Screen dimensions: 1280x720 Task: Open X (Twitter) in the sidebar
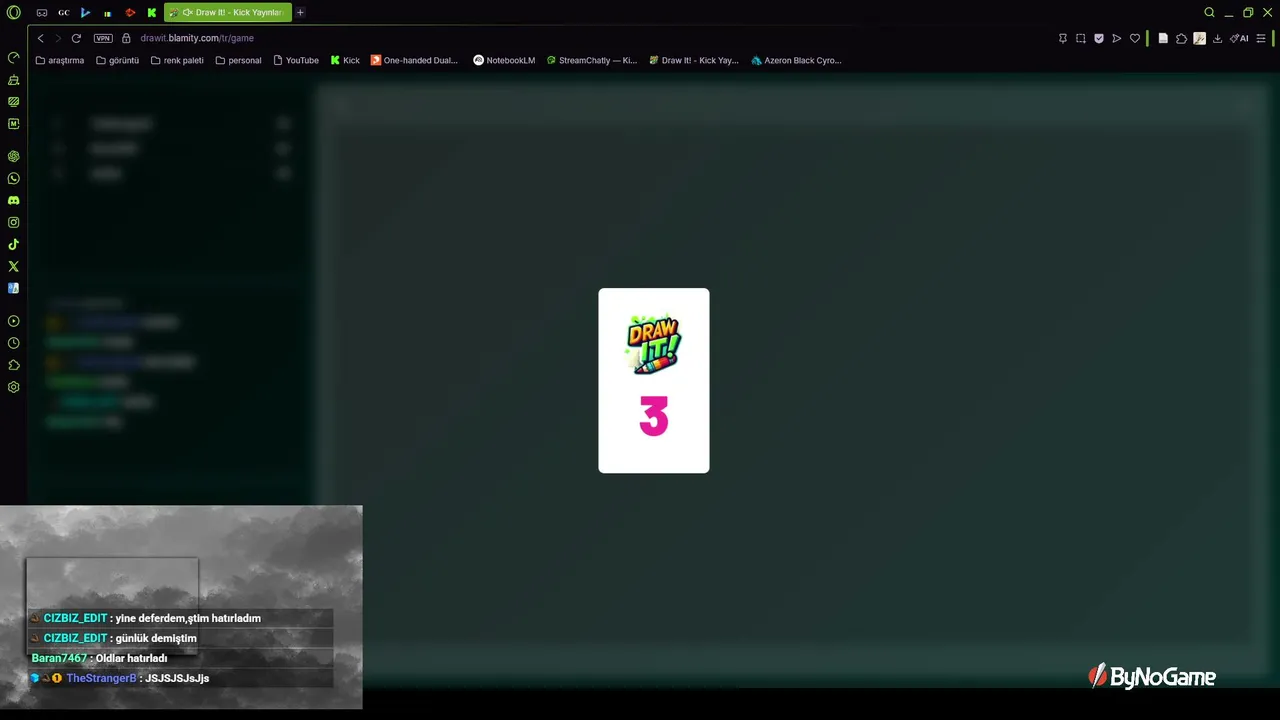[14, 266]
